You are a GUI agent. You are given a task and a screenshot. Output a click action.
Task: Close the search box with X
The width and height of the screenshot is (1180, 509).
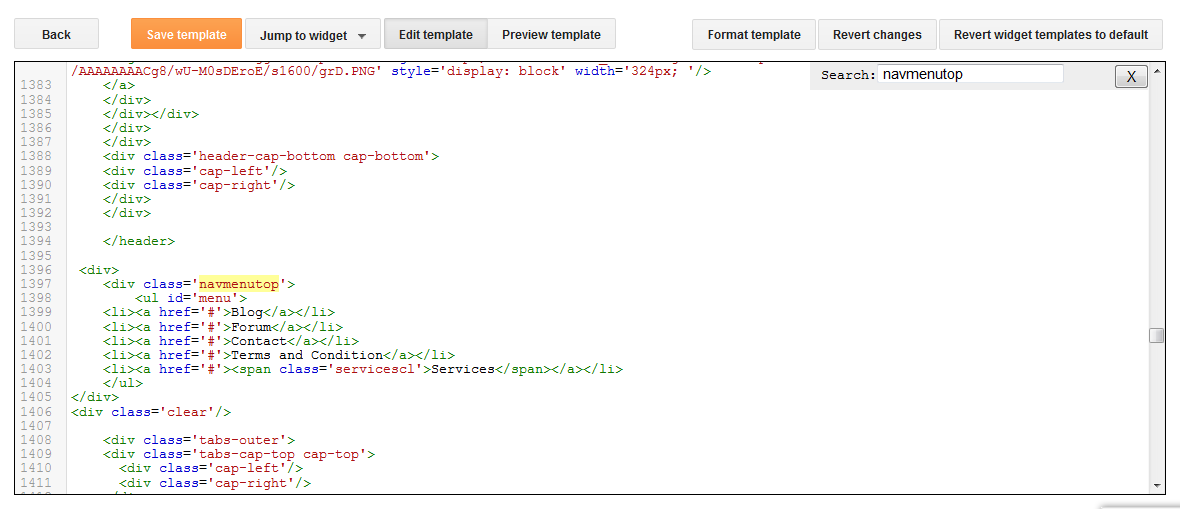coord(1131,76)
